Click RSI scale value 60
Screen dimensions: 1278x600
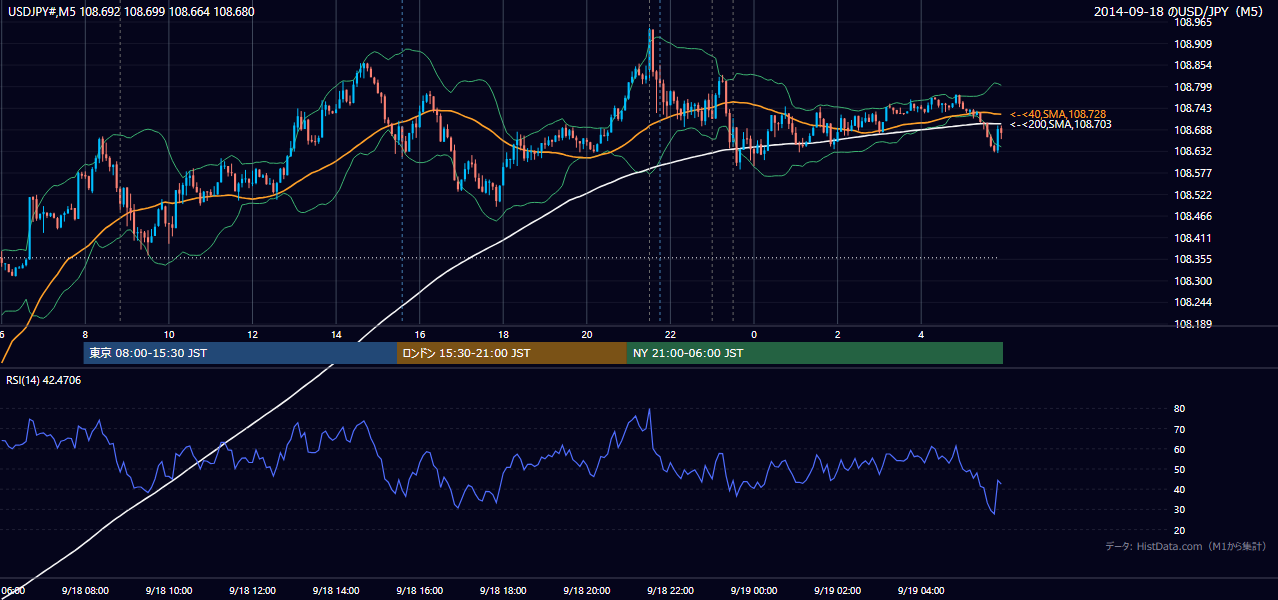point(1180,449)
